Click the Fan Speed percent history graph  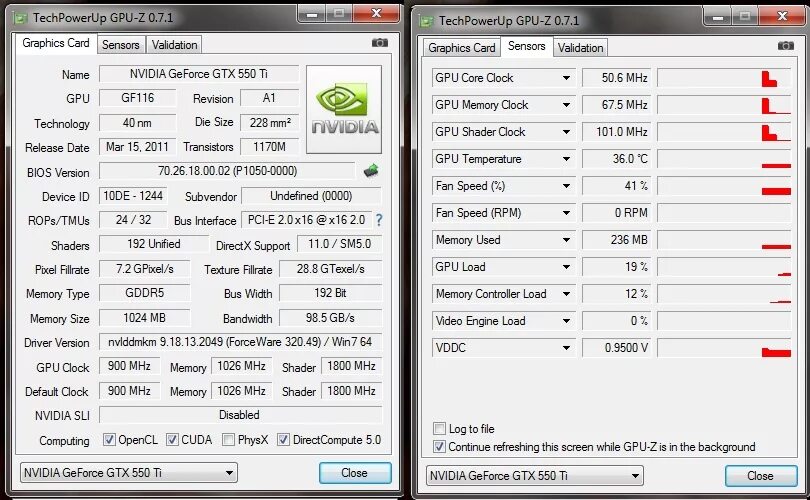pyautogui.click(x=724, y=186)
